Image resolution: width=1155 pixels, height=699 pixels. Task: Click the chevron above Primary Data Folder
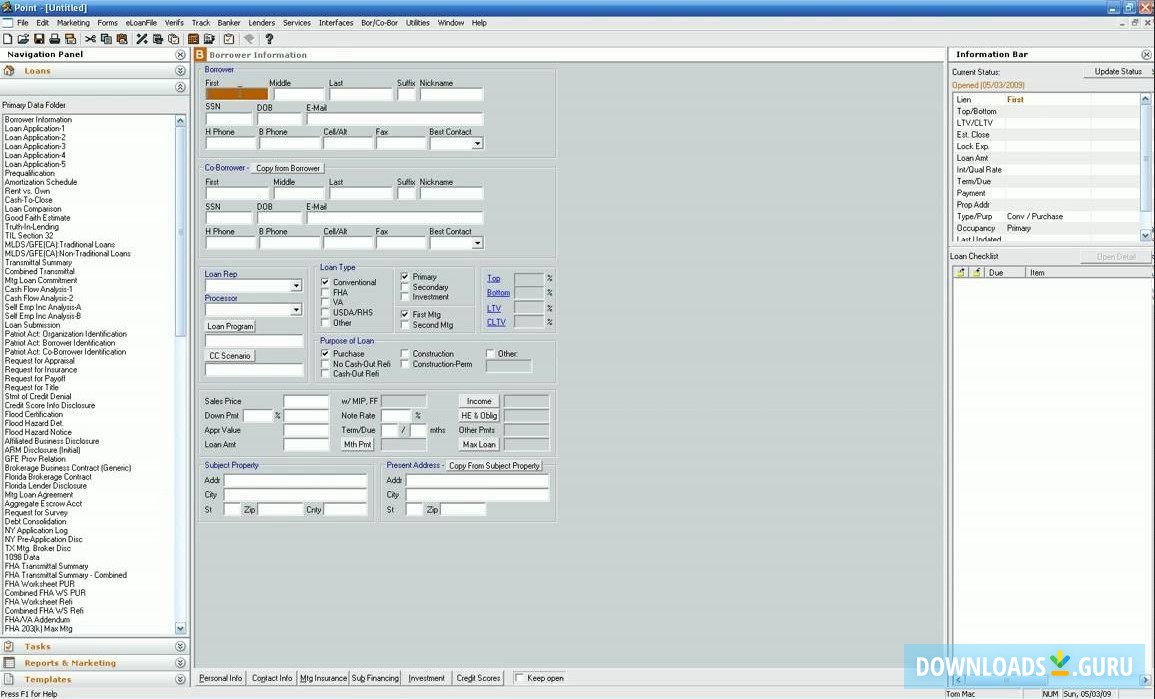180,87
